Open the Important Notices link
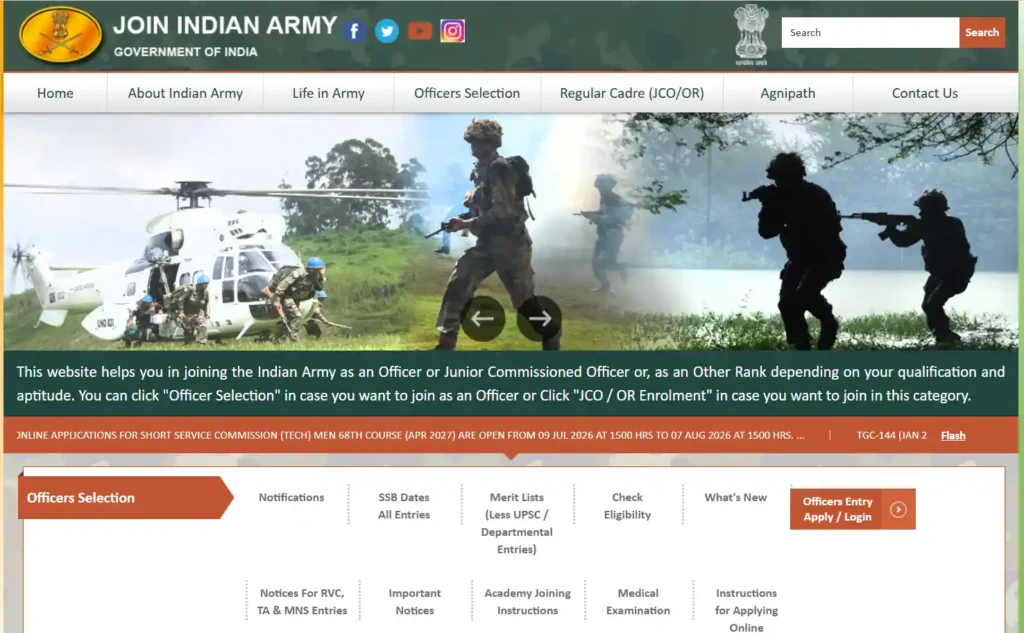The height and width of the screenshot is (633, 1024). (415, 602)
